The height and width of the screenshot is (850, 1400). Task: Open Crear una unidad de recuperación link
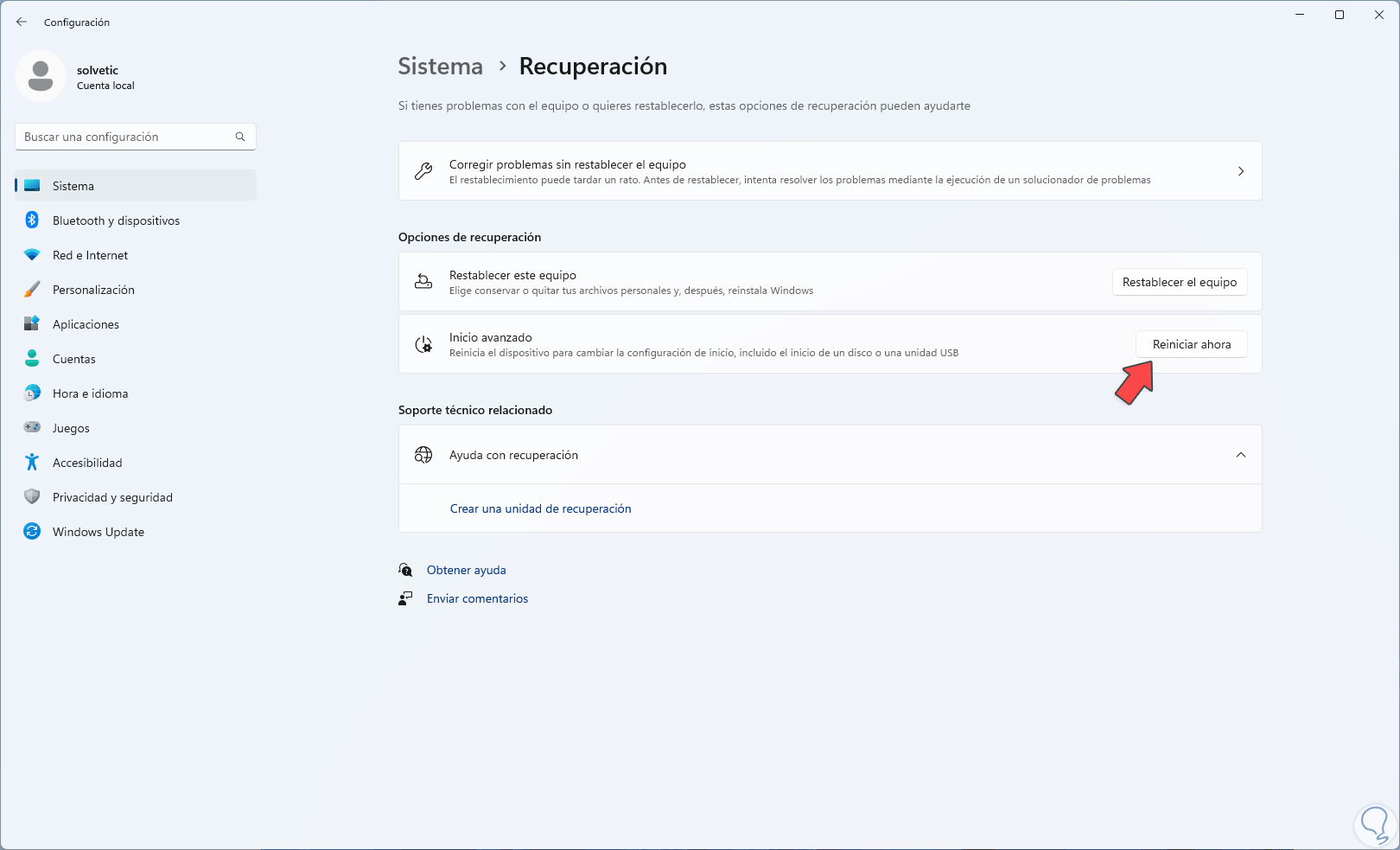click(x=540, y=508)
